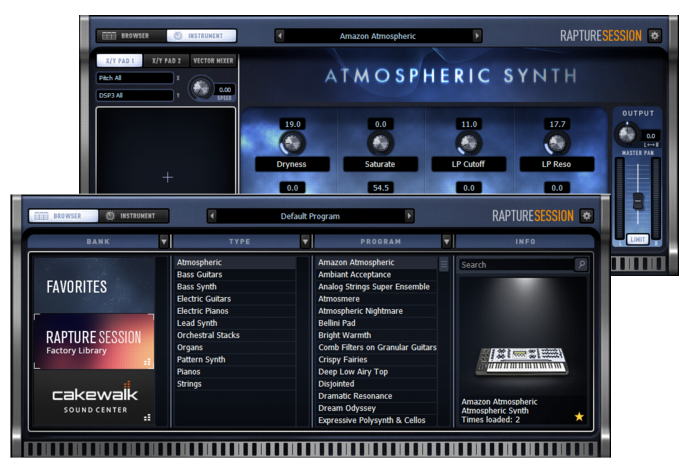Select Orchestral Stacks type
This screenshot has height=476, width=698.
pyautogui.click(x=235, y=335)
